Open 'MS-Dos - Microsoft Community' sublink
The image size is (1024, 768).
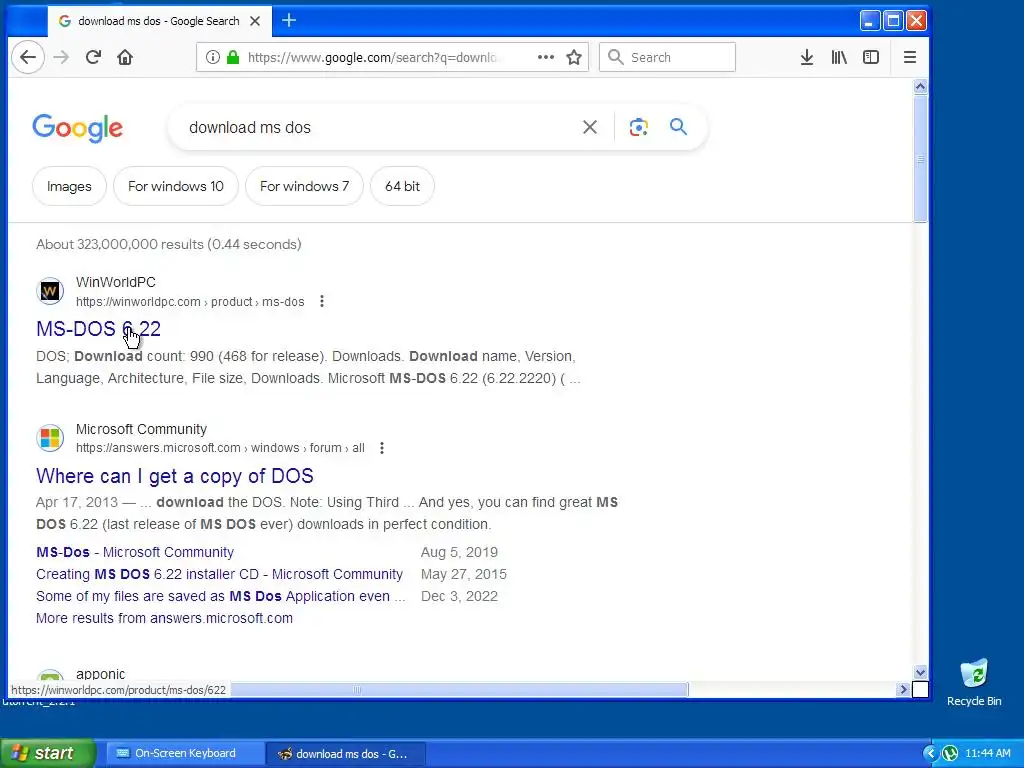point(135,552)
